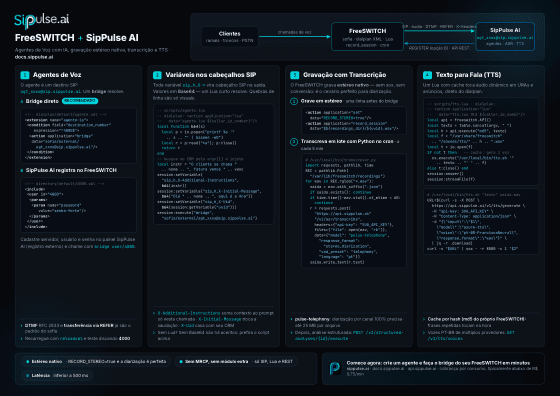Click the main title "FreeSWITCH + SipPulse AI"

coord(76,38)
